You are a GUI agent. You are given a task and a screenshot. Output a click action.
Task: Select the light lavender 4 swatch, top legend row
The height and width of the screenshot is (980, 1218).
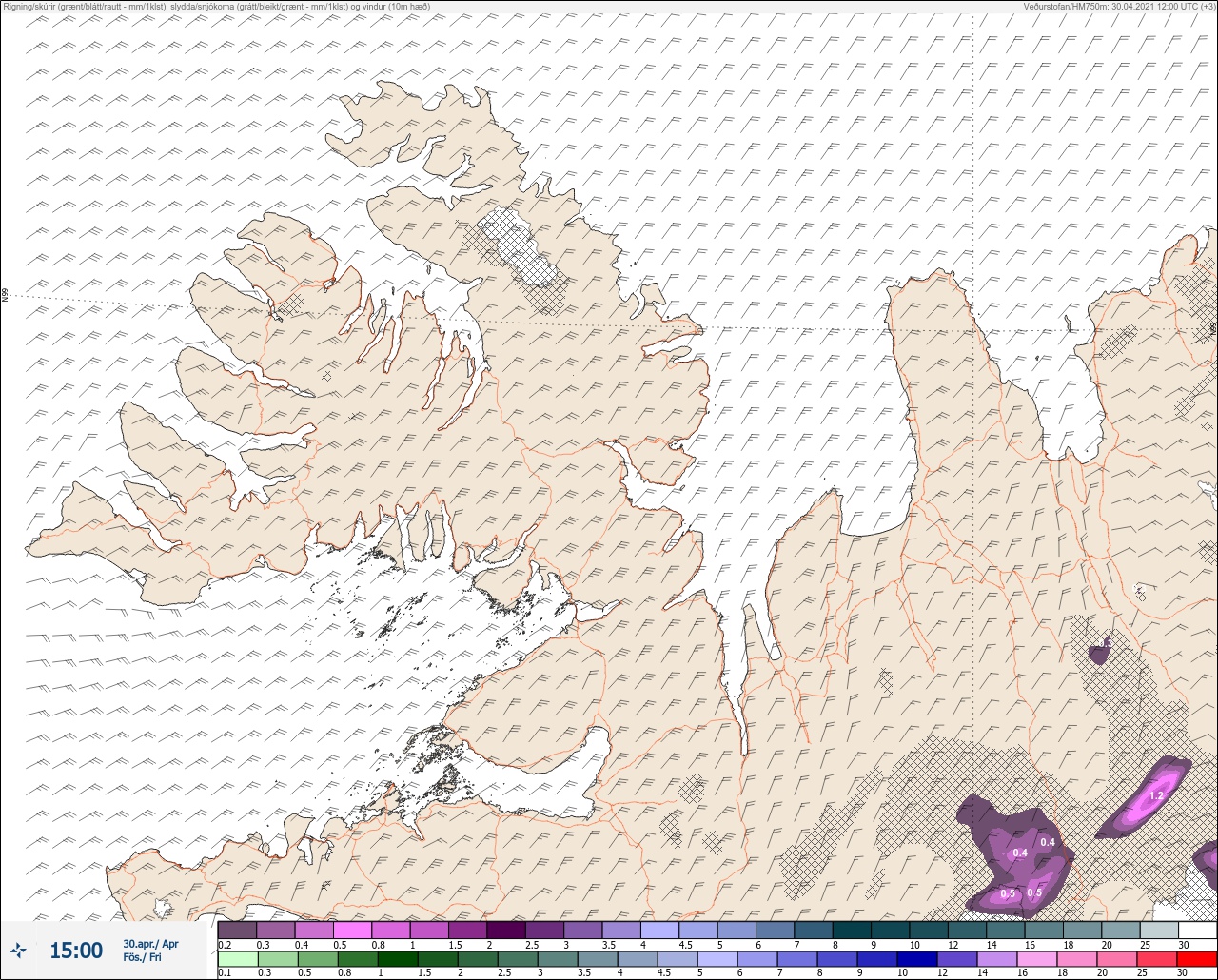click(659, 930)
